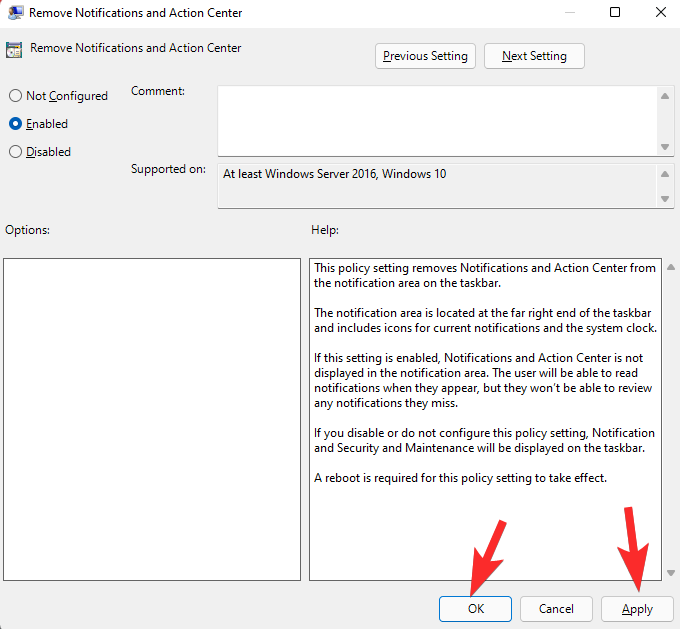Image resolution: width=680 pixels, height=629 pixels.
Task: Select the Not Configured radio button
Action: tap(16, 95)
